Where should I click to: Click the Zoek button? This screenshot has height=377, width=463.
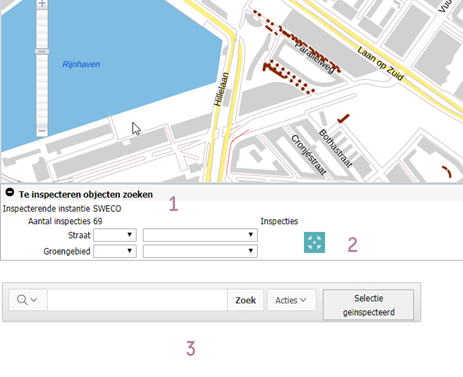[246, 300]
